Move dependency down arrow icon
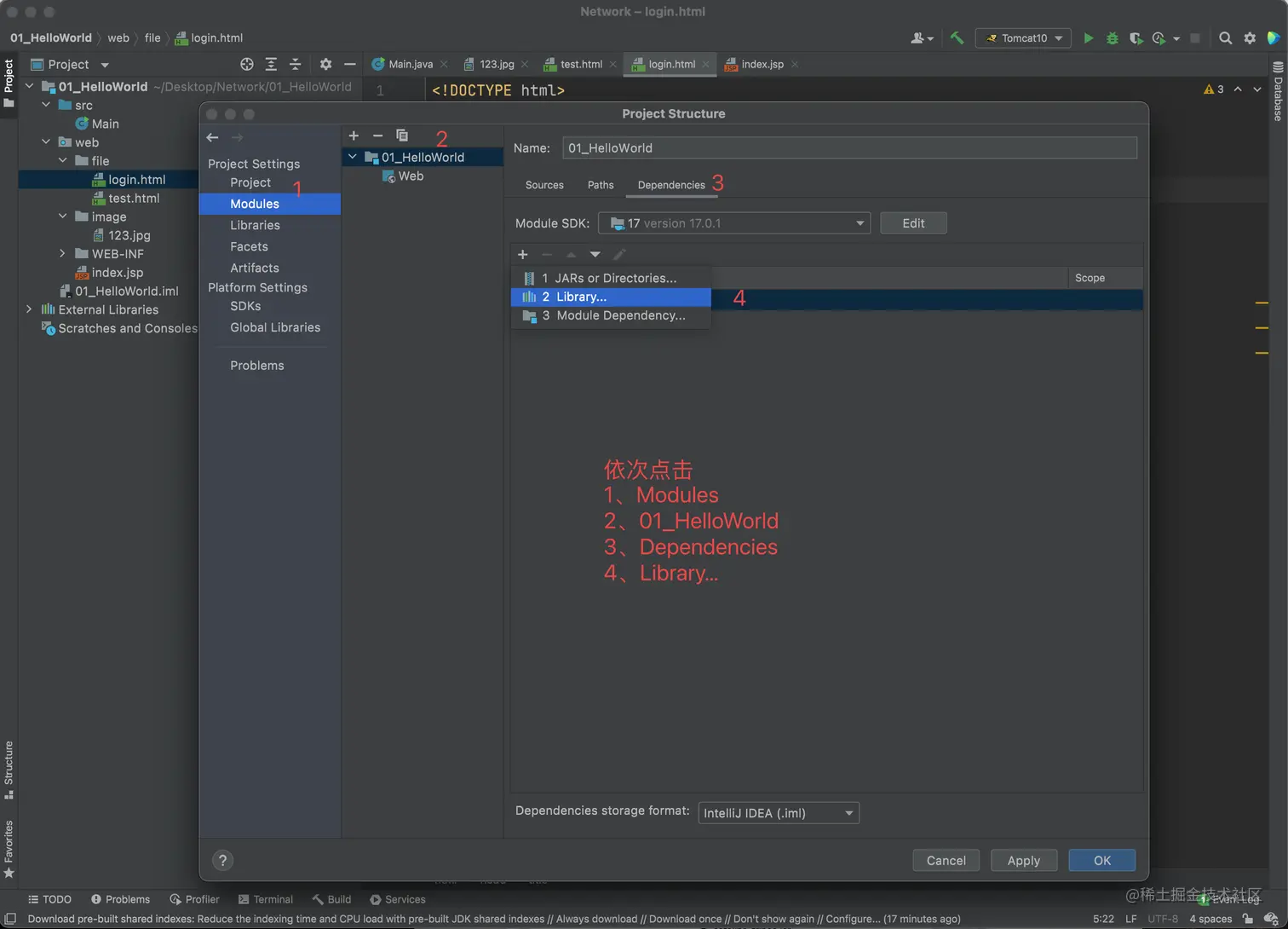Viewport: 1288px width, 929px height. pyautogui.click(x=595, y=254)
